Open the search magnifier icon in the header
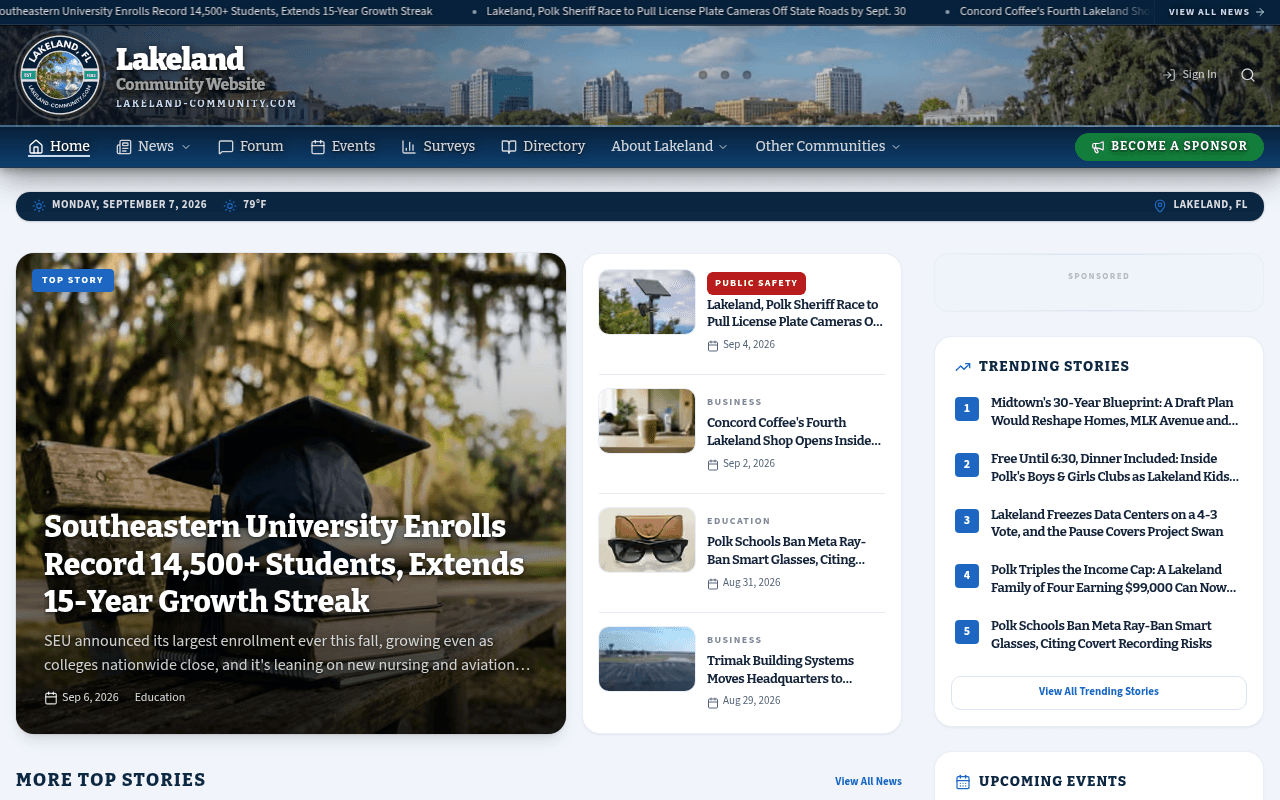This screenshot has width=1280, height=800. pos(1247,75)
